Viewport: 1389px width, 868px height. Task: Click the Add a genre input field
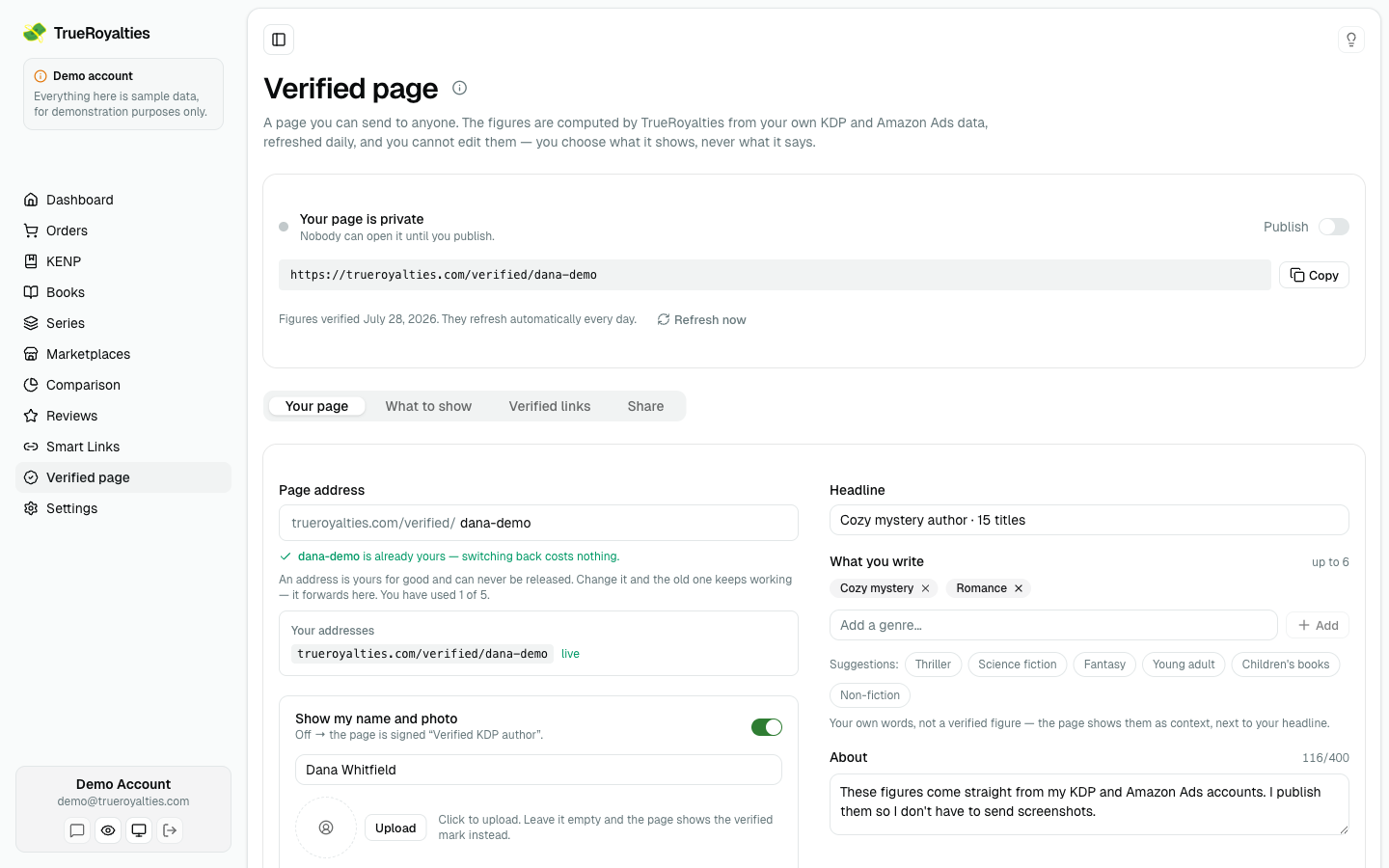[1053, 625]
